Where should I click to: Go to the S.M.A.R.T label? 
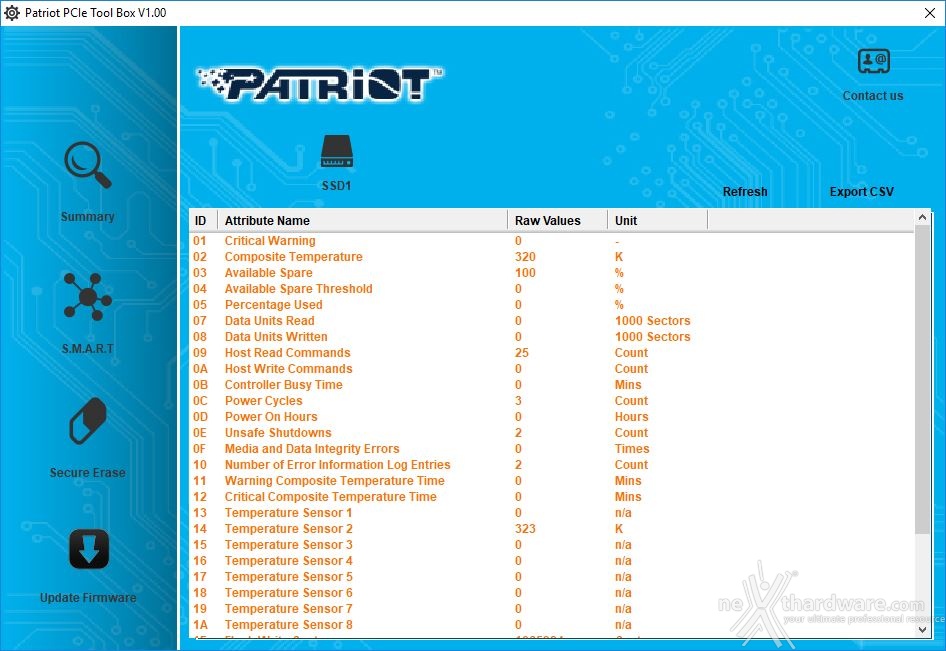click(87, 348)
